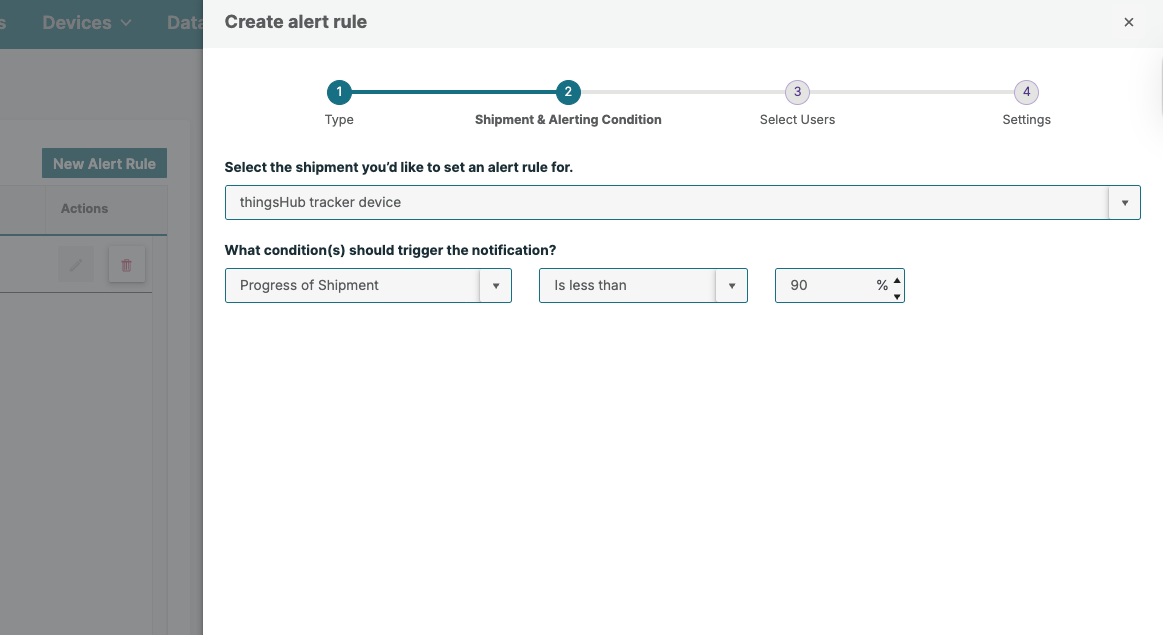Image resolution: width=1163 pixels, height=635 pixels.
Task: Close the Create alert rule dialog
Action: (x=1129, y=22)
